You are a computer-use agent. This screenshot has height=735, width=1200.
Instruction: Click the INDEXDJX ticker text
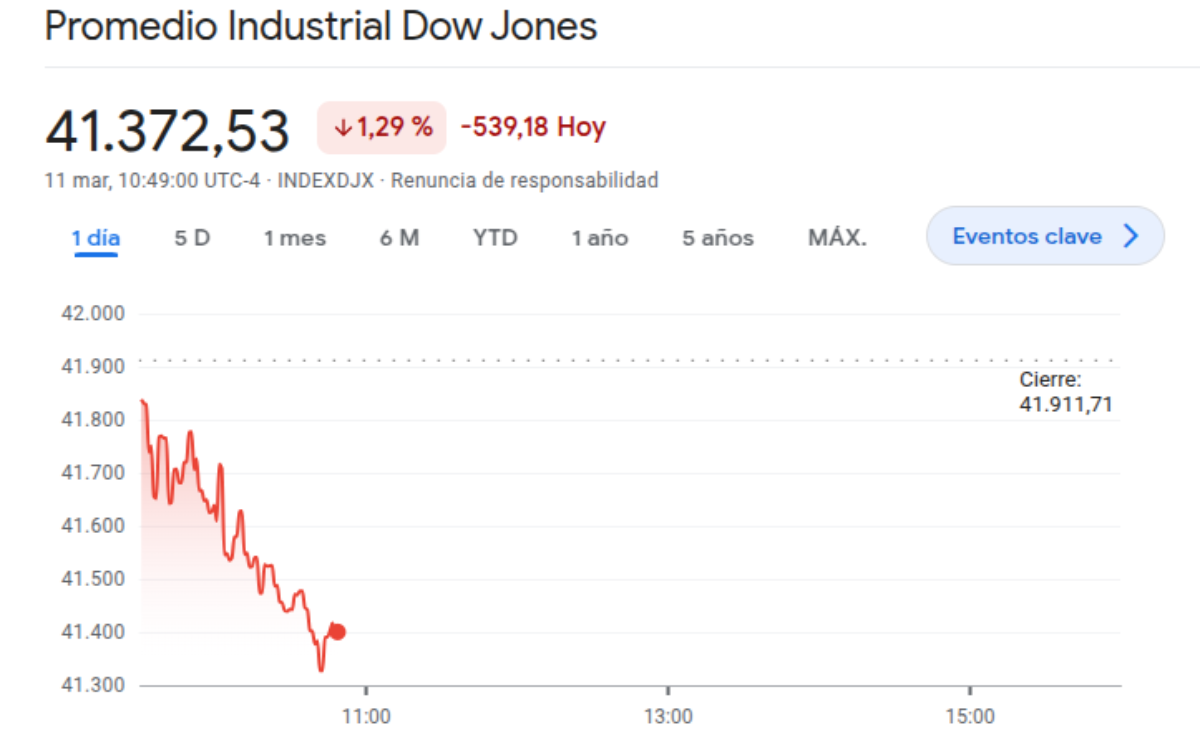(325, 181)
